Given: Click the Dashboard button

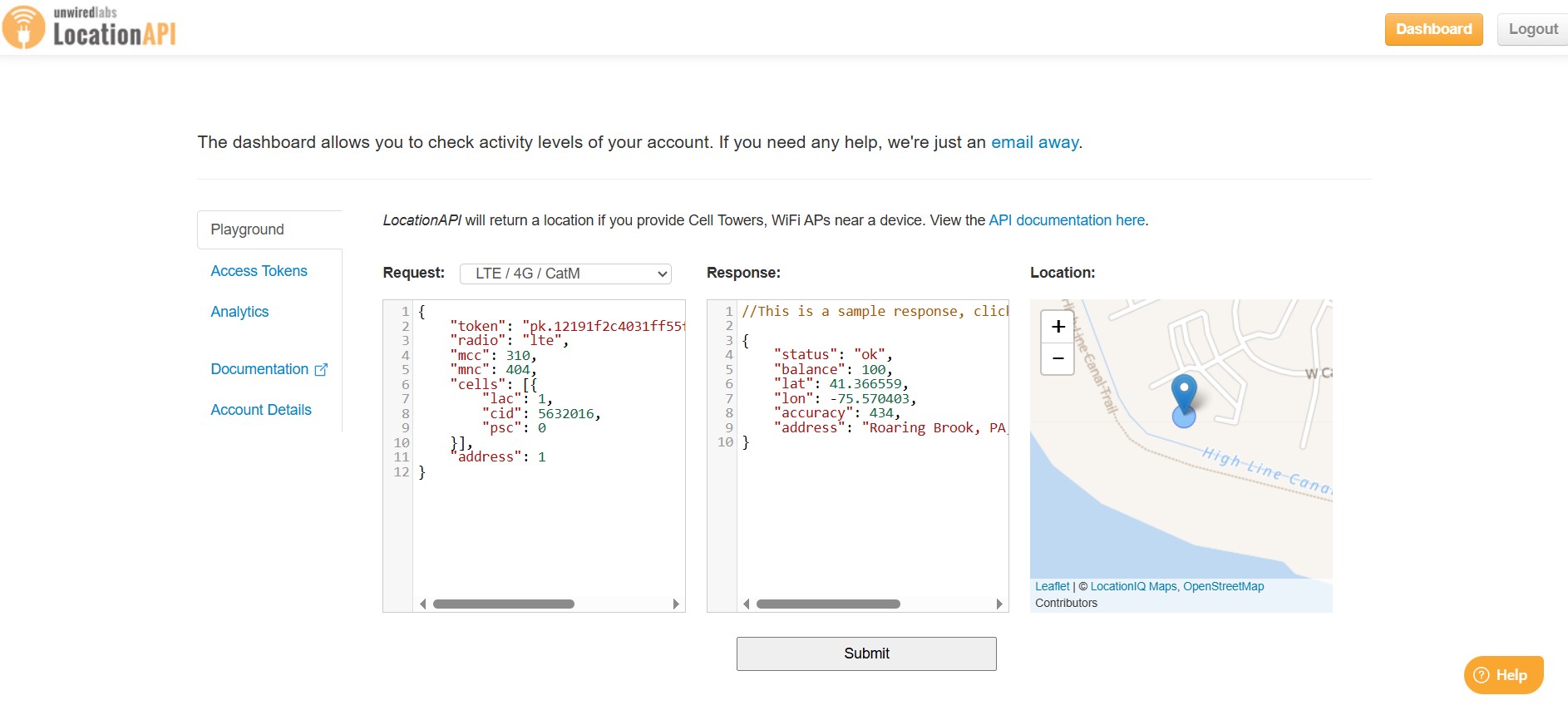Looking at the screenshot, I should 1433,29.
